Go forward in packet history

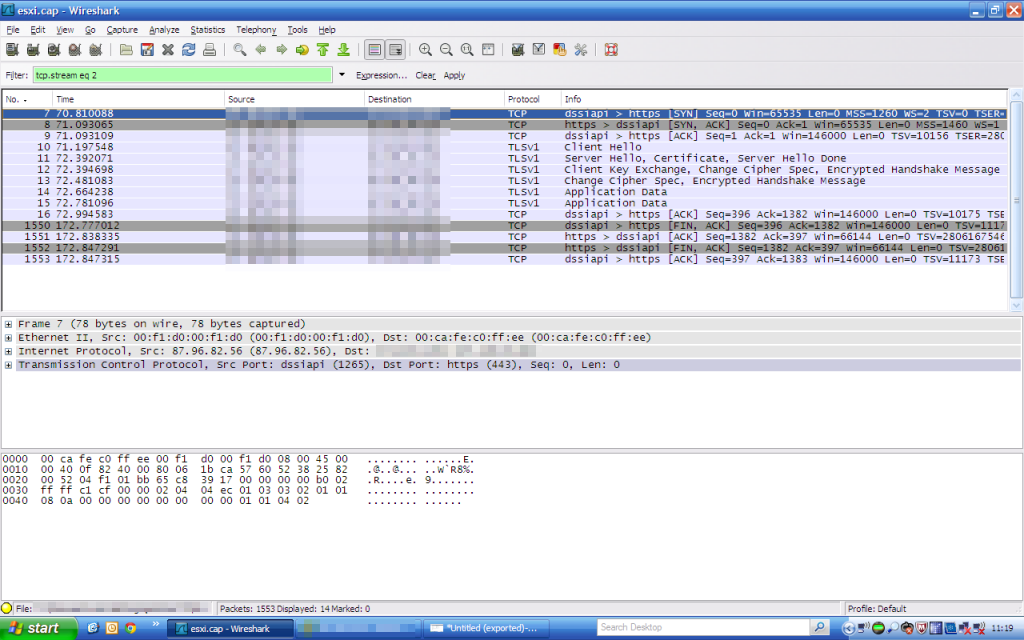[281, 50]
